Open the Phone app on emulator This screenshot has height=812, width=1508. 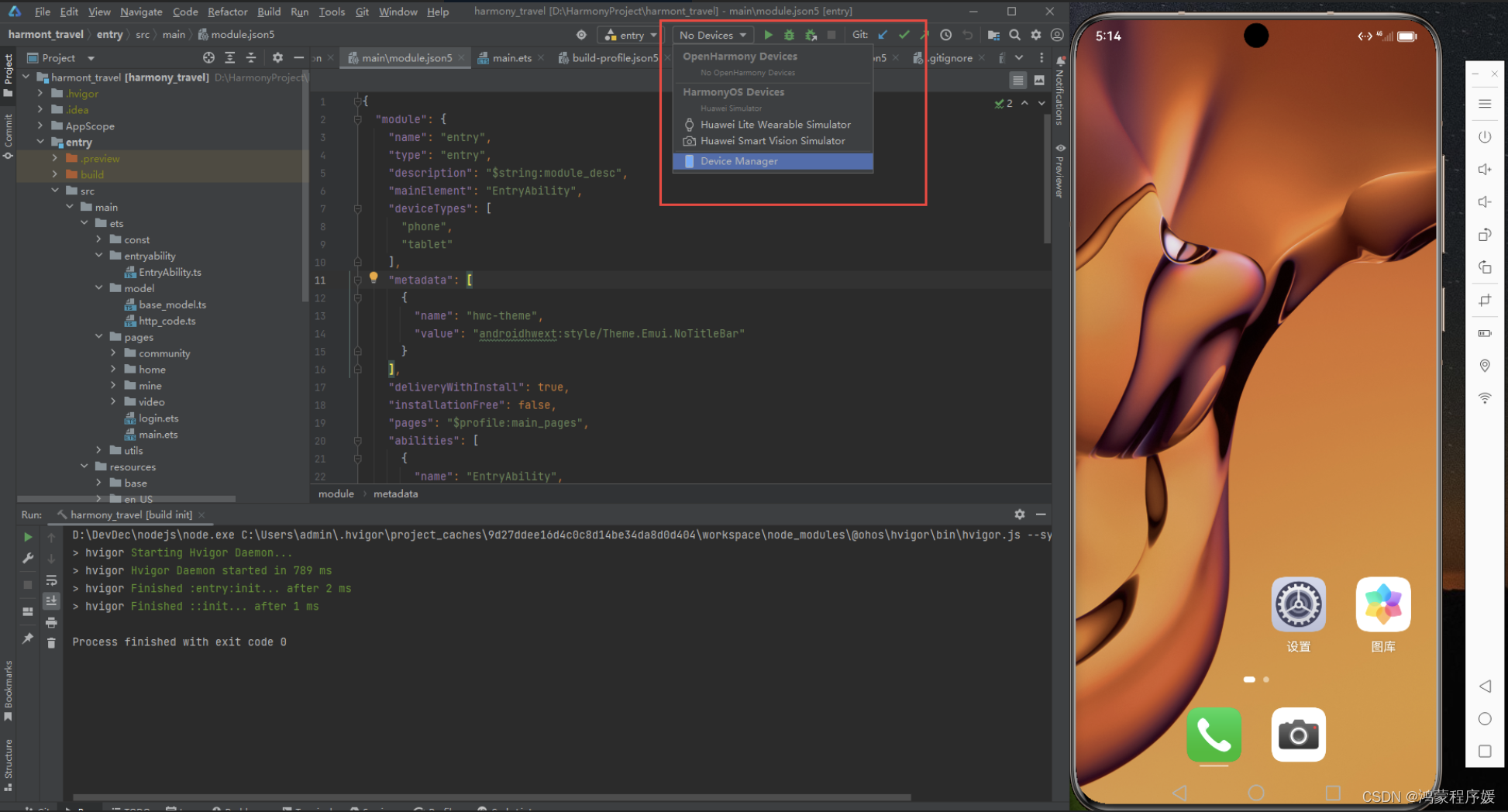(1214, 735)
